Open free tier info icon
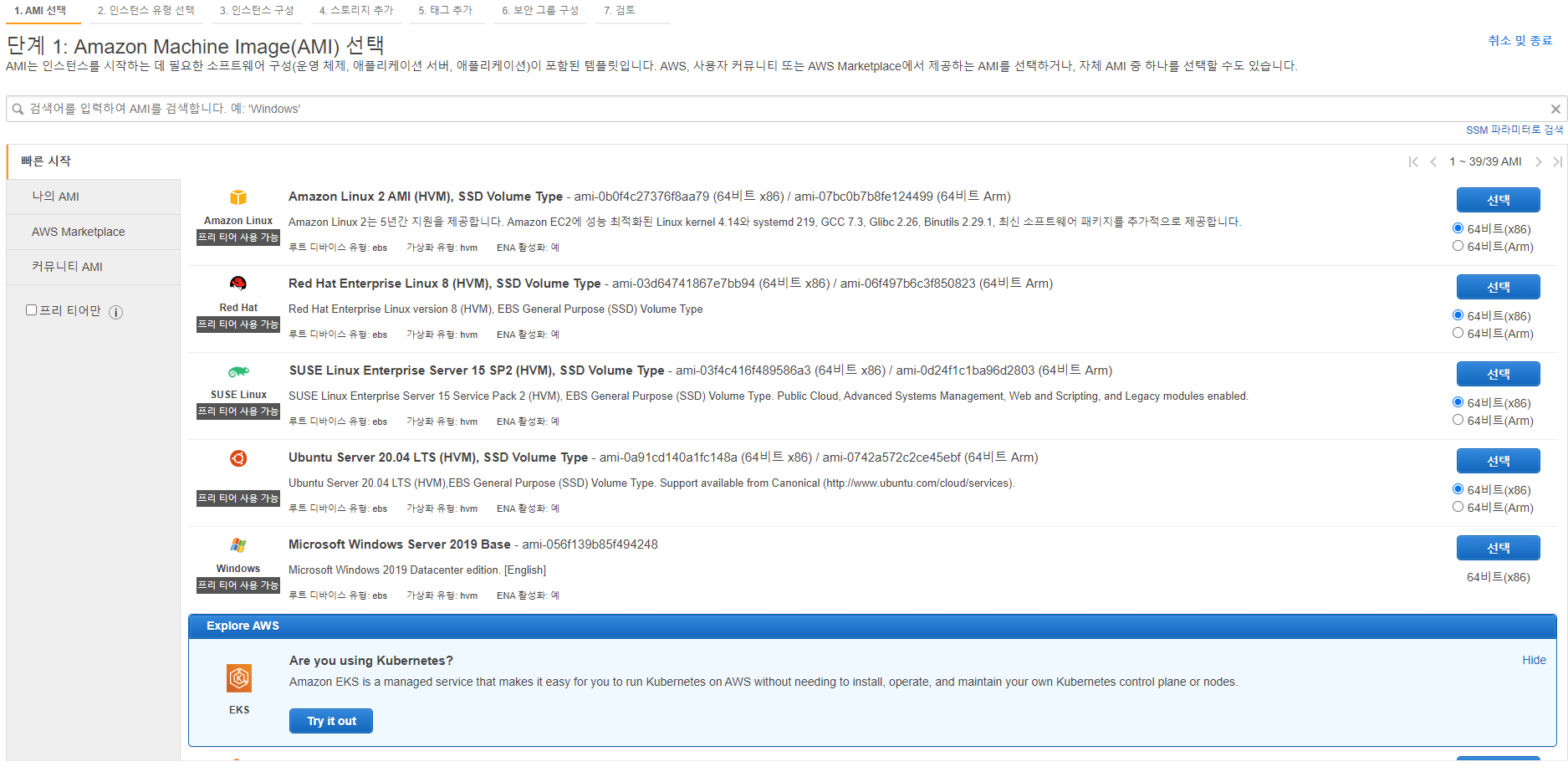Image resolution: width=1568 pixels, height=782 pixels. pos(116,312)
